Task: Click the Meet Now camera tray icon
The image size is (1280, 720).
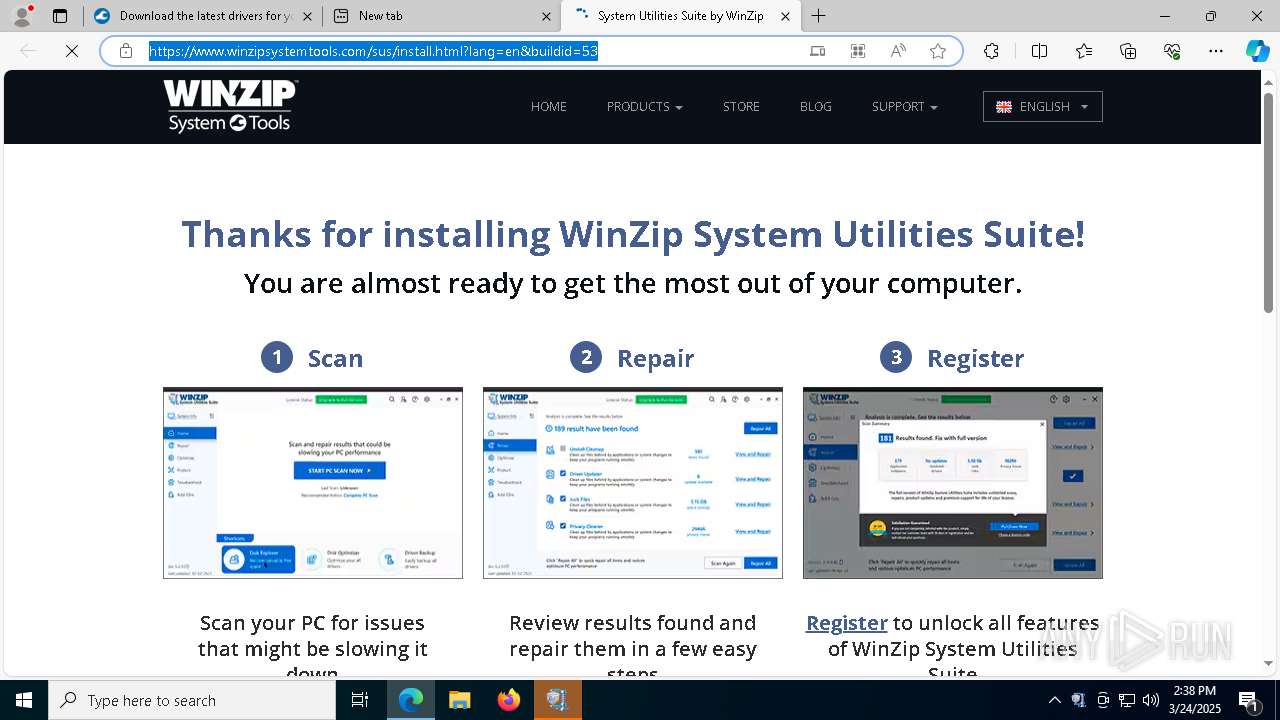Action: click(1103, 700)
